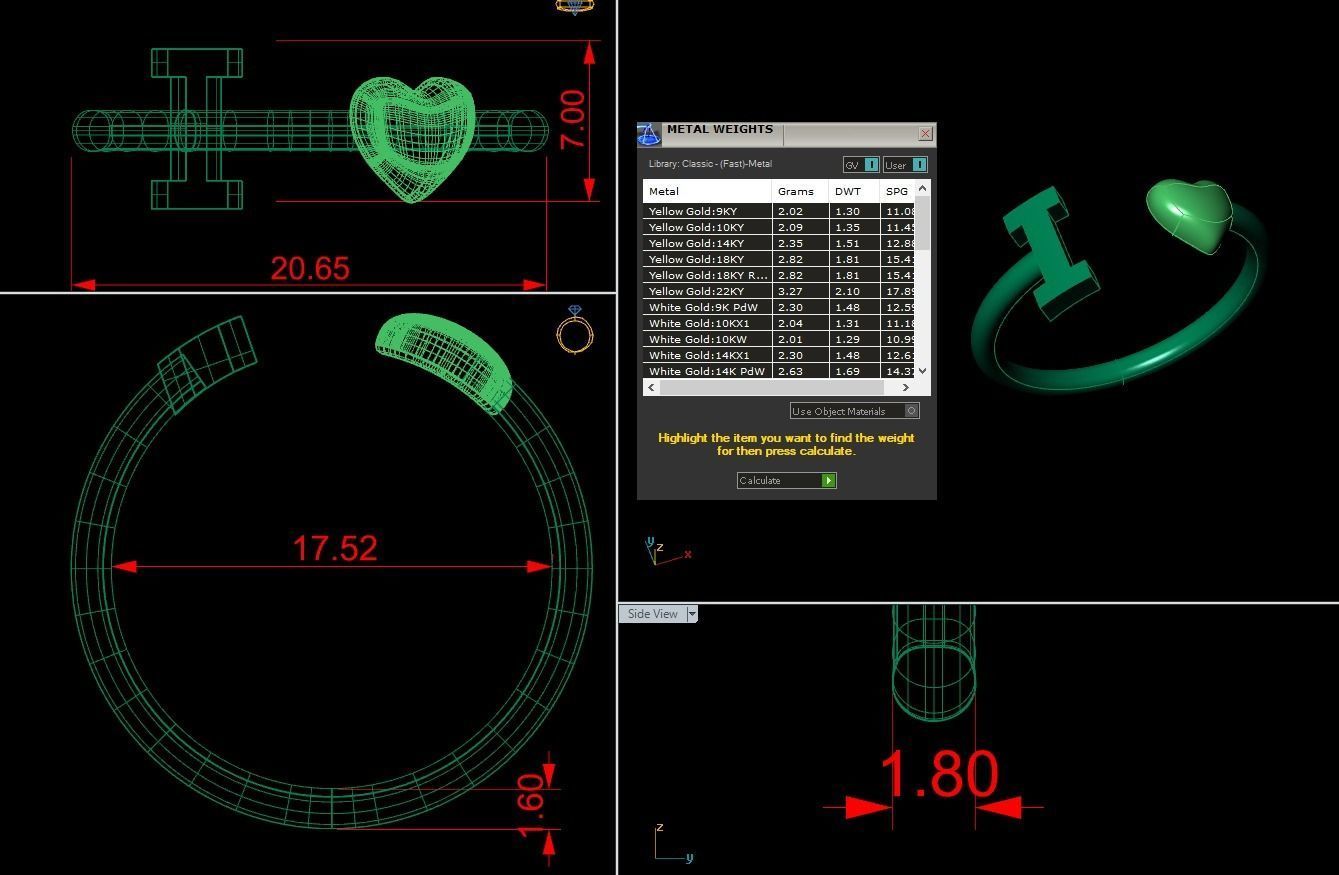Click the metal list scroll-down arrow
1339x875 pixels.
coord(922,371)
